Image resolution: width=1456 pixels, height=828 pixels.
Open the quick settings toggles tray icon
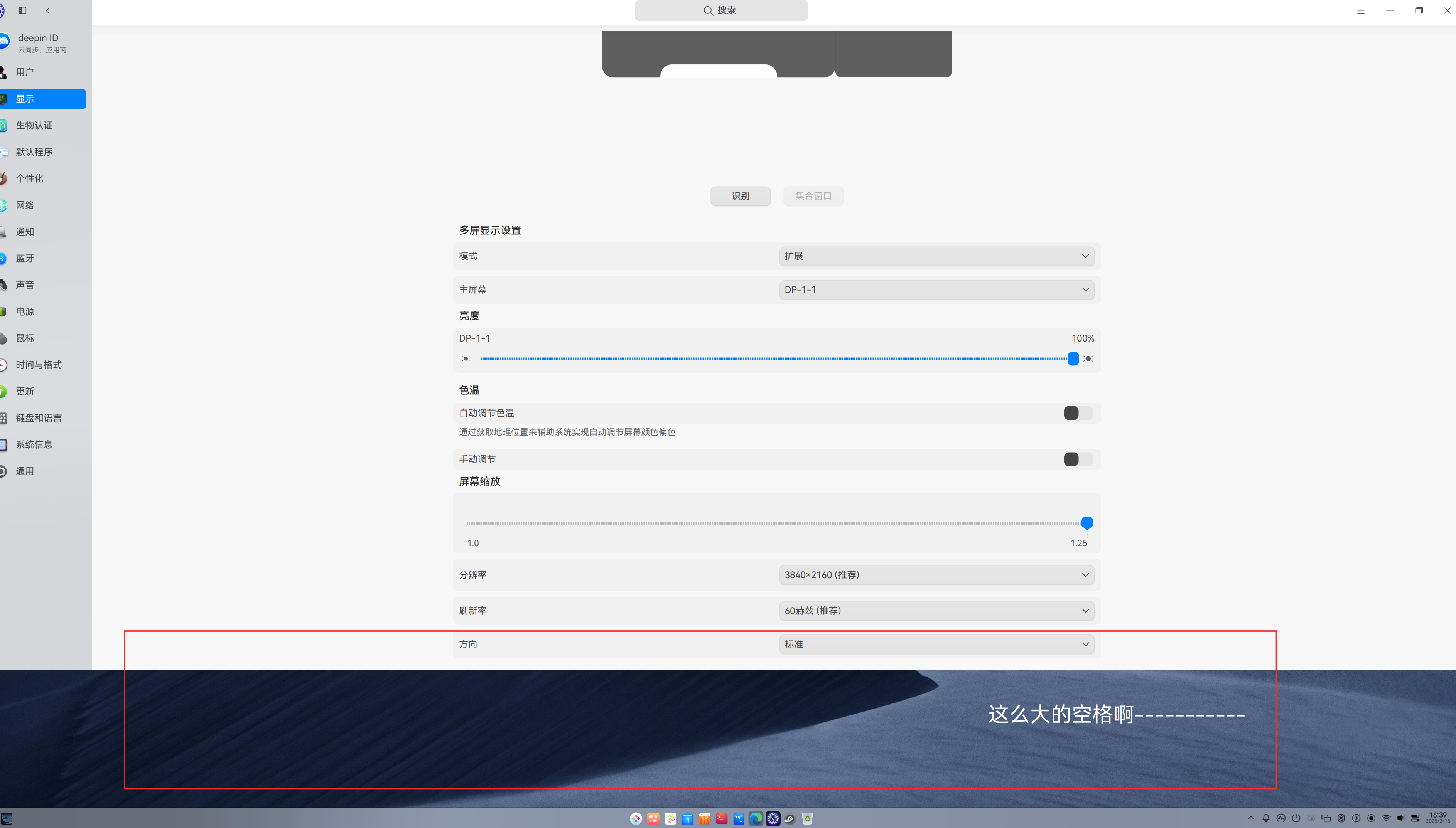(x=1415, y=818)
